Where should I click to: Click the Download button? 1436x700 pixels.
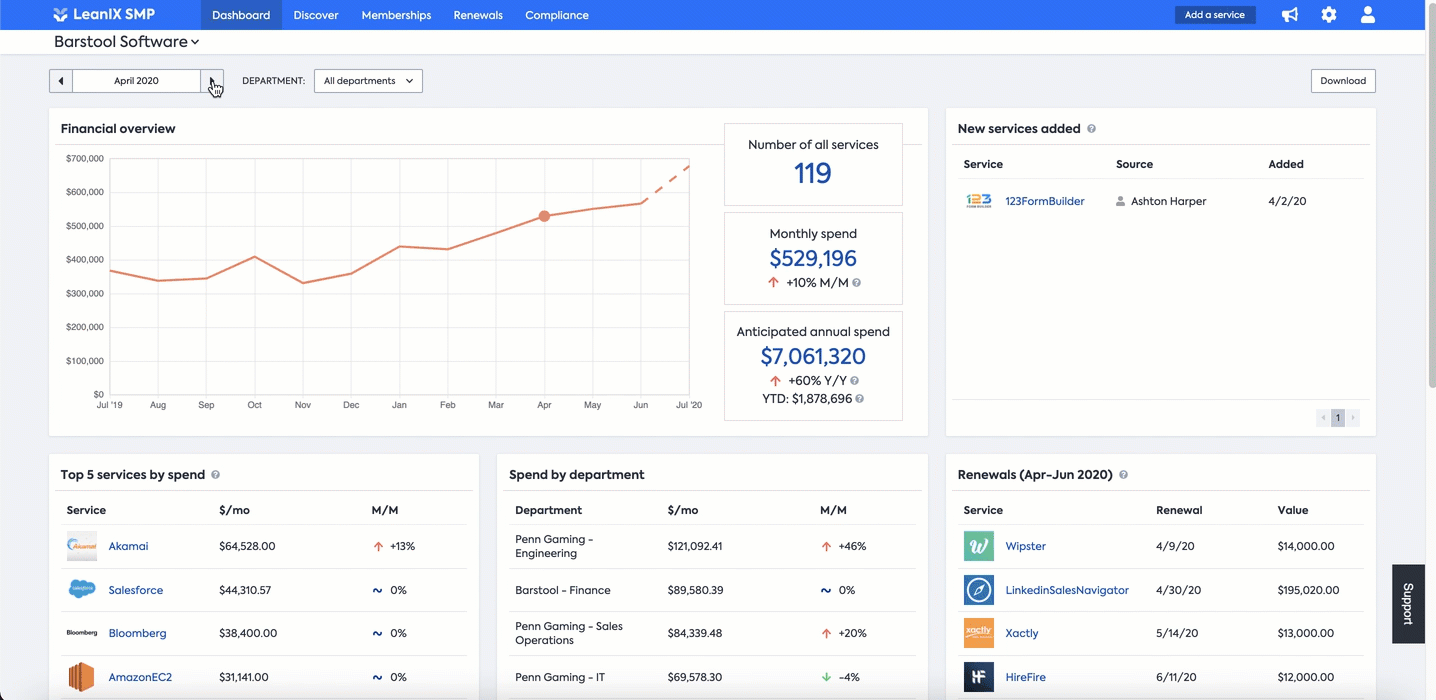[x=1343, y=81]
